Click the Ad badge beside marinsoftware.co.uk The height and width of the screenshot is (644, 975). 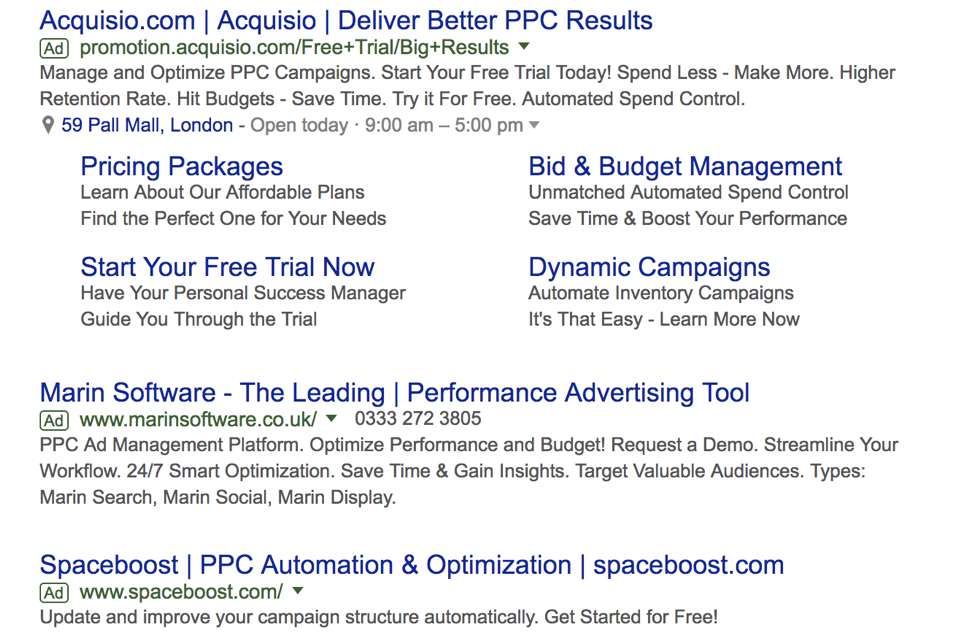54,419
